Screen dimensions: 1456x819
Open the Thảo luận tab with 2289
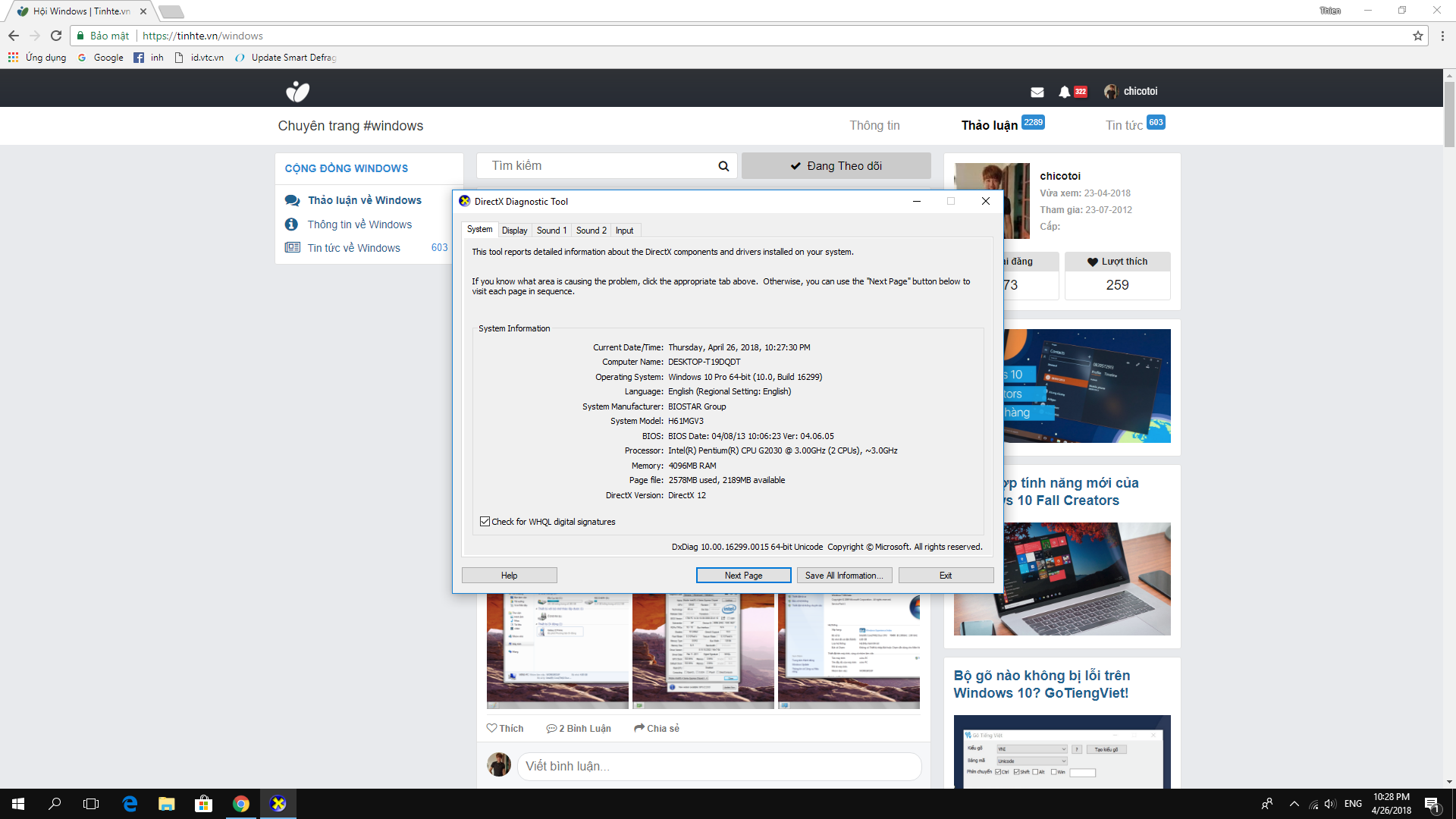(x=1003, y=125)
